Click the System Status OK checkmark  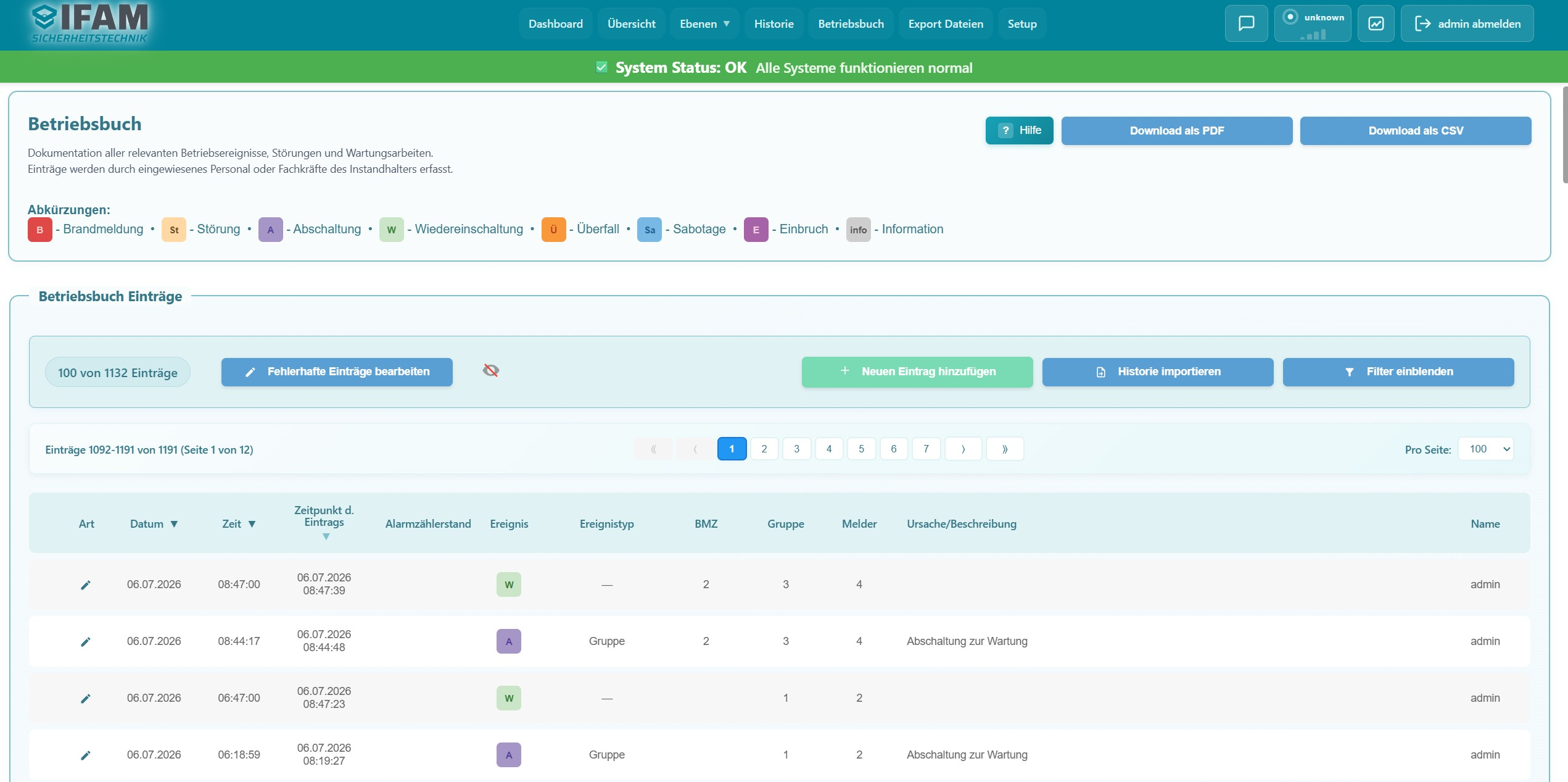[x=601, y=67]
